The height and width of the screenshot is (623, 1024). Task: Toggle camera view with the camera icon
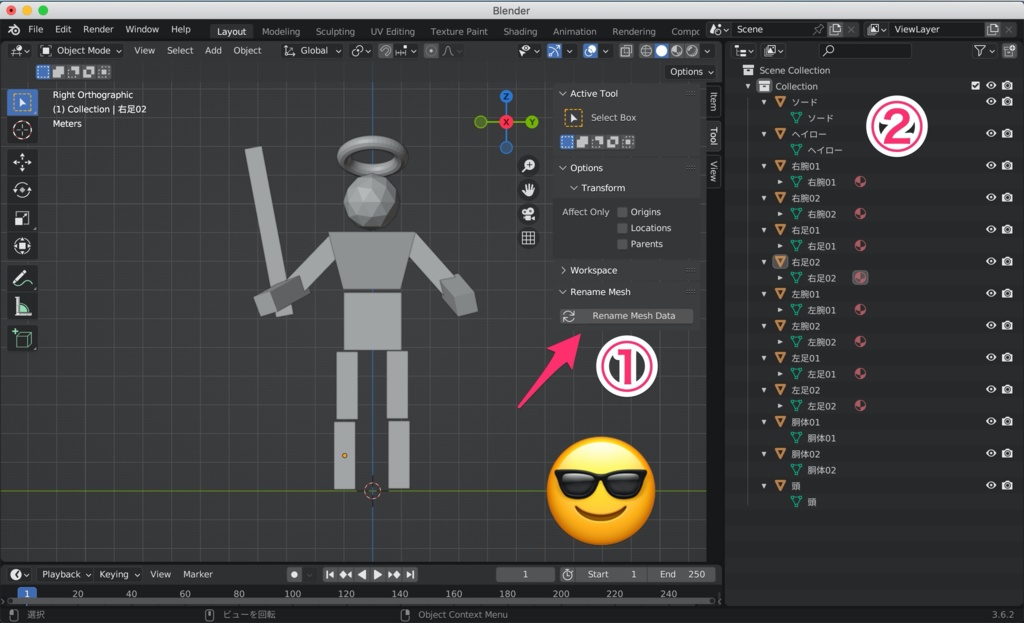[x=528, y=214]
